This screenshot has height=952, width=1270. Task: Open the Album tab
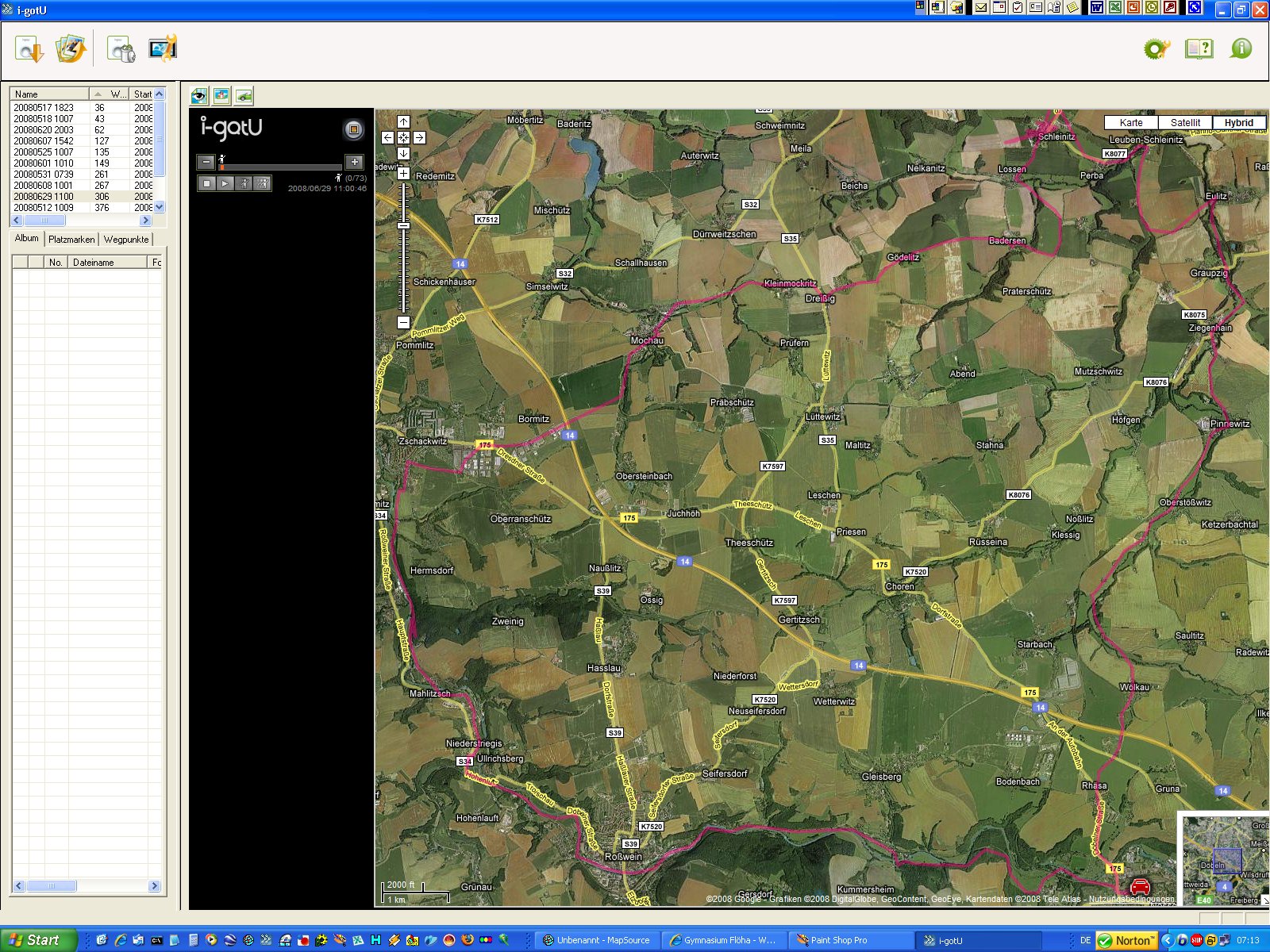(x=26, y=238)
